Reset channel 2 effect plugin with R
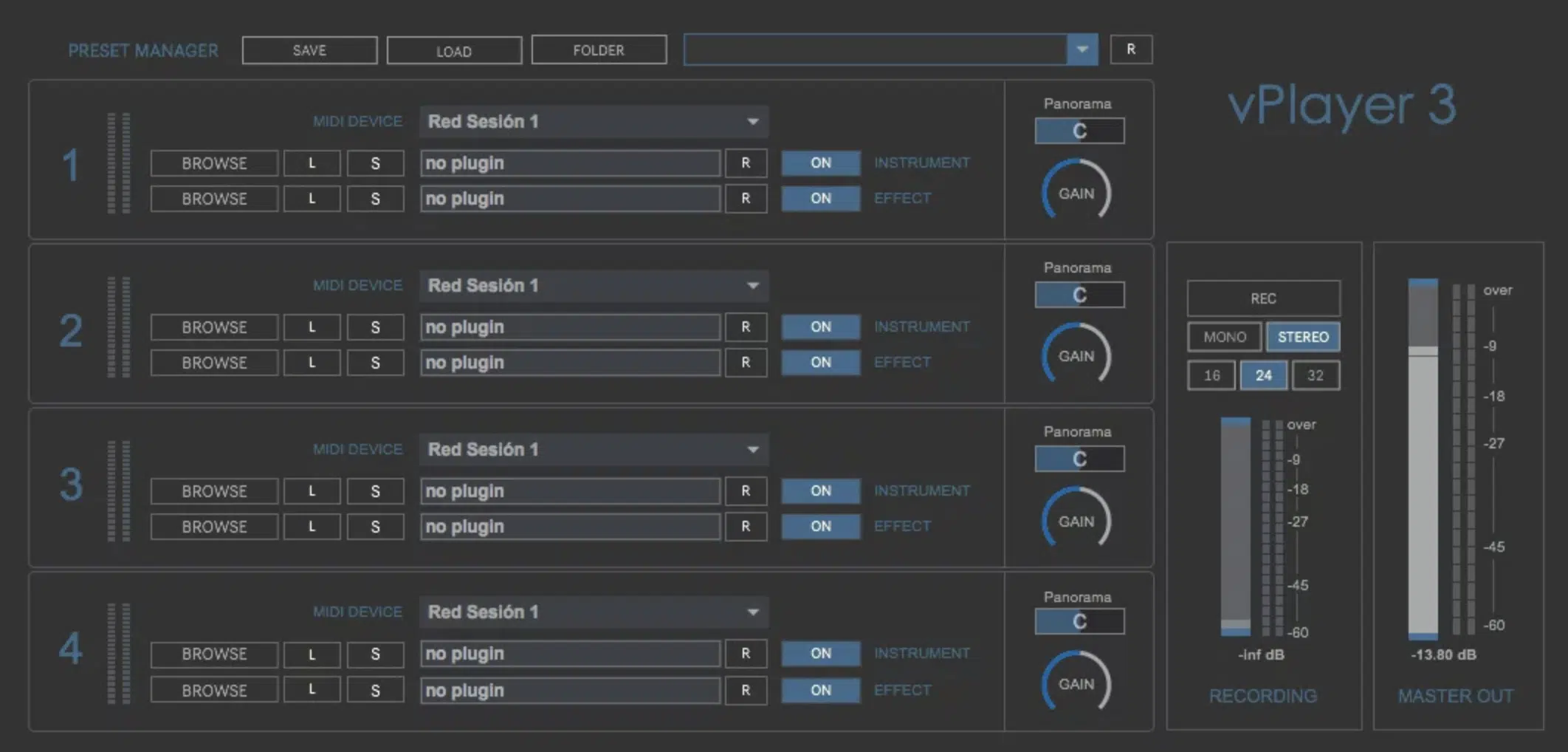Screen dimensions: 1568x752 click(x=746, y=363)
